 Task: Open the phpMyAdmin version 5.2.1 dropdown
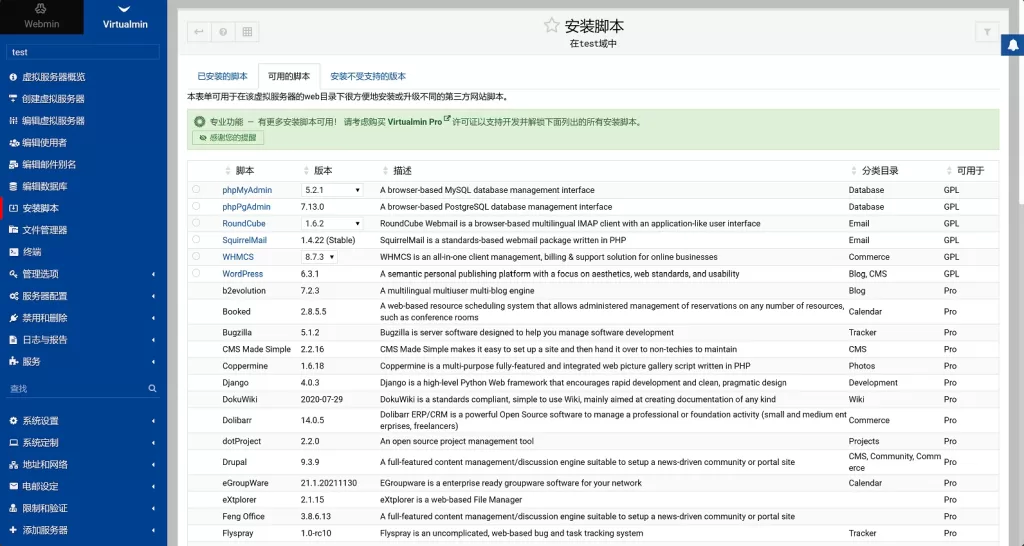coord(332,190)
